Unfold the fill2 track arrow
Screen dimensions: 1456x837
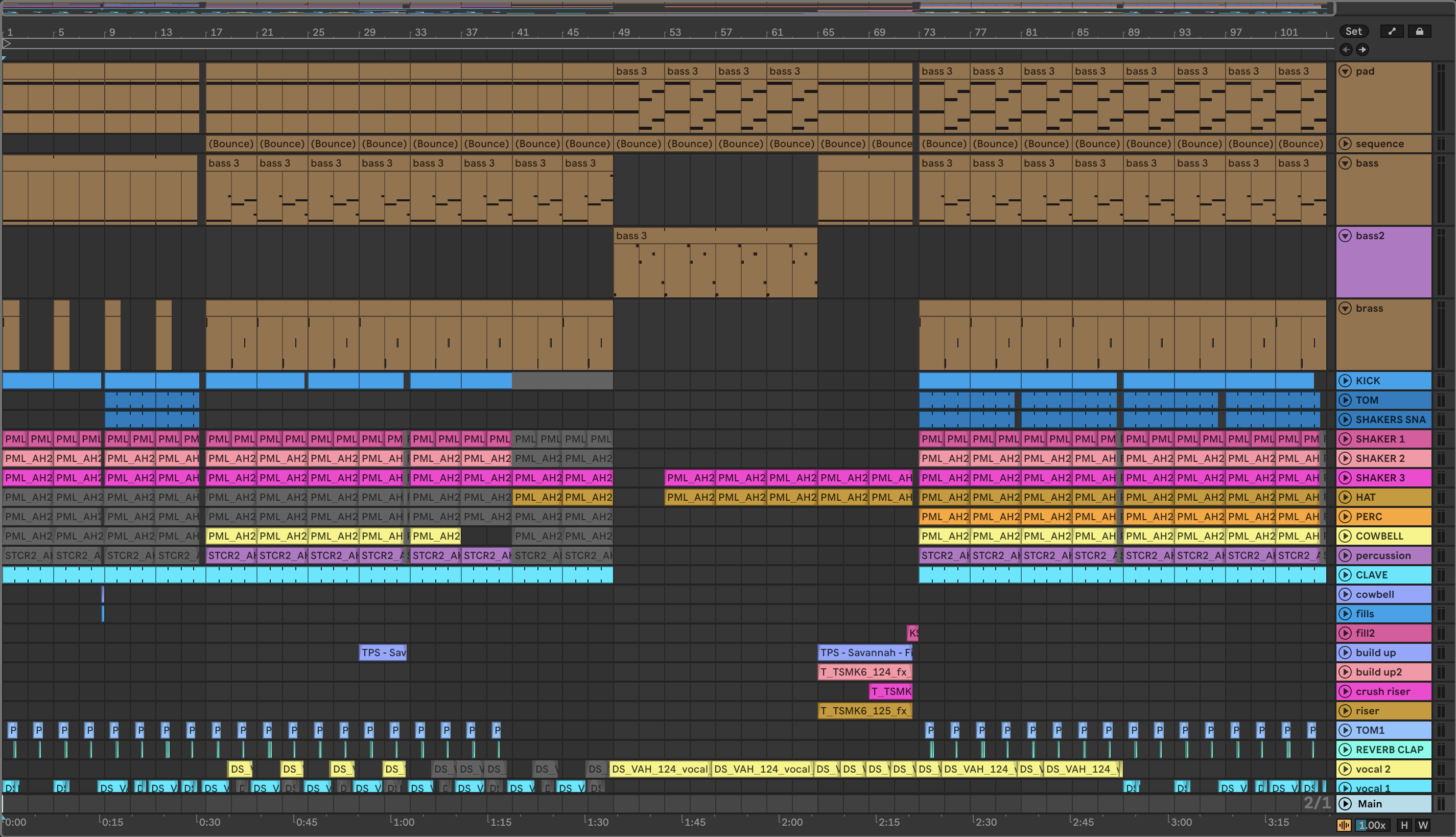(1345, 633)
